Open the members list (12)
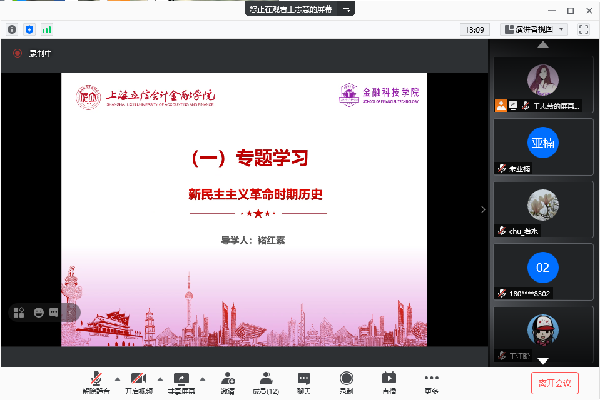Viewport: 600px width, 400px height. point(265,381)
